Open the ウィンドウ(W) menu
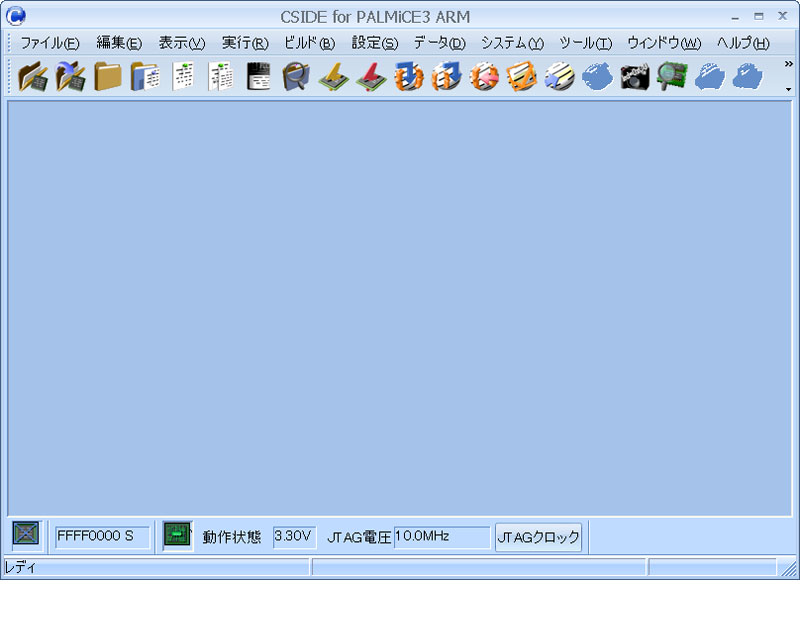 664,43
